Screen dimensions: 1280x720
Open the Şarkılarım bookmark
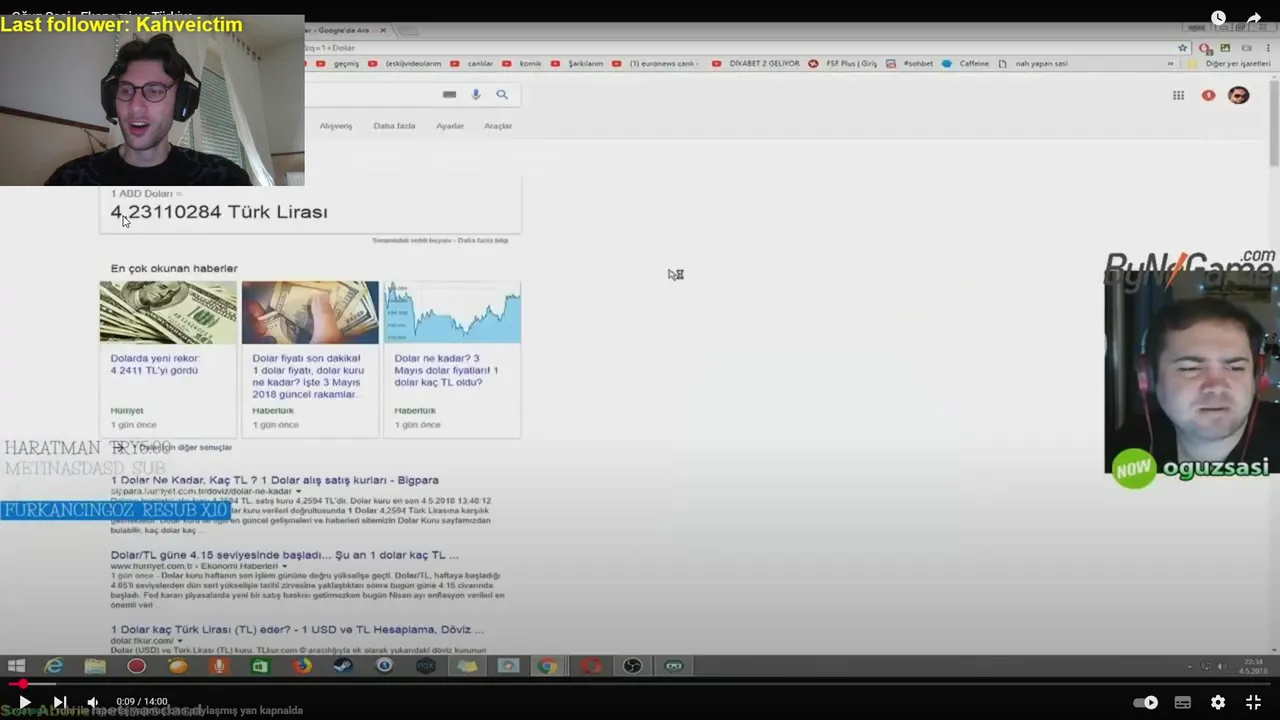click(x=577, y=64)
